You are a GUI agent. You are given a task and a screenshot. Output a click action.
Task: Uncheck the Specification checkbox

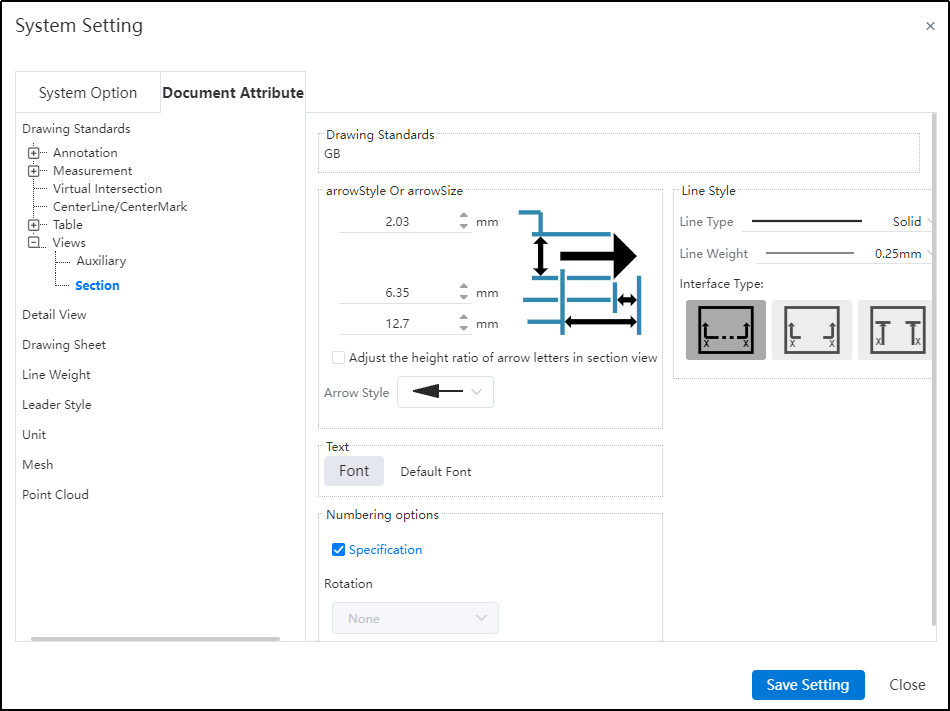click(339, 550)
